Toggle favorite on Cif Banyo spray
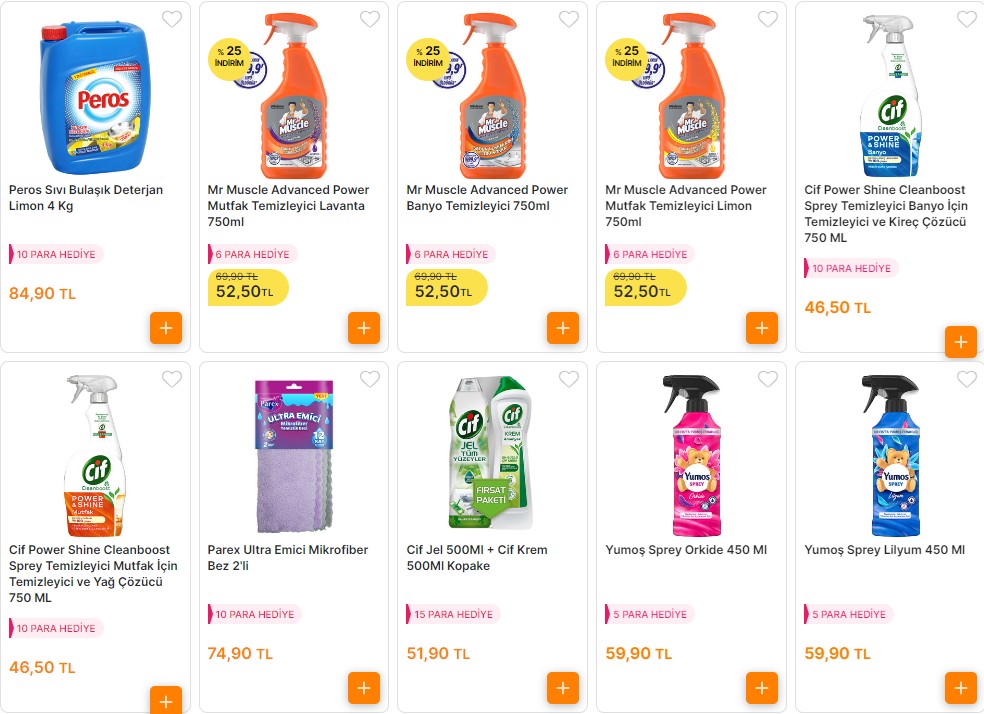Screen dimensions: 984x714 click(x=967, y=19)
